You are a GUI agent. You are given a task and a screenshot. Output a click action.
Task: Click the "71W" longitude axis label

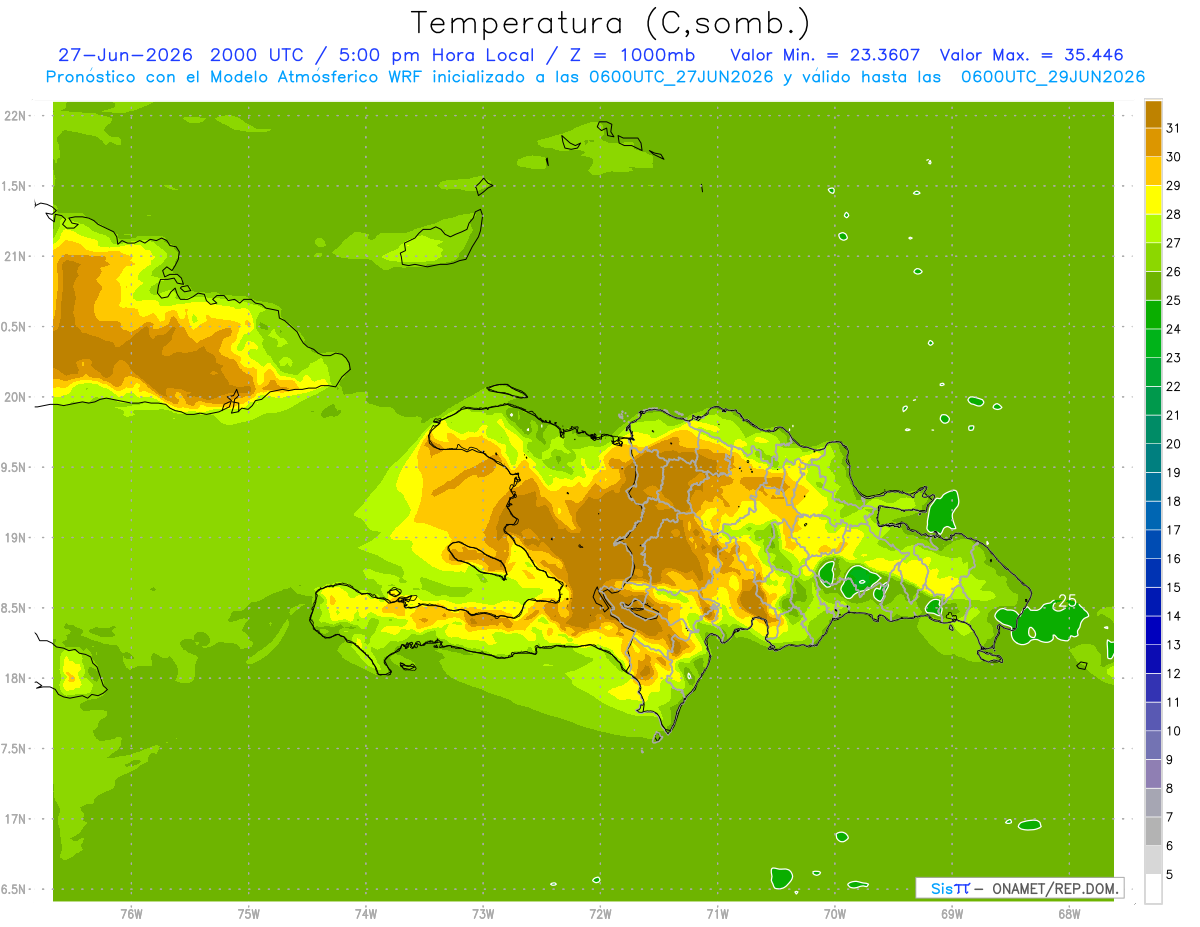pos(716,914)
